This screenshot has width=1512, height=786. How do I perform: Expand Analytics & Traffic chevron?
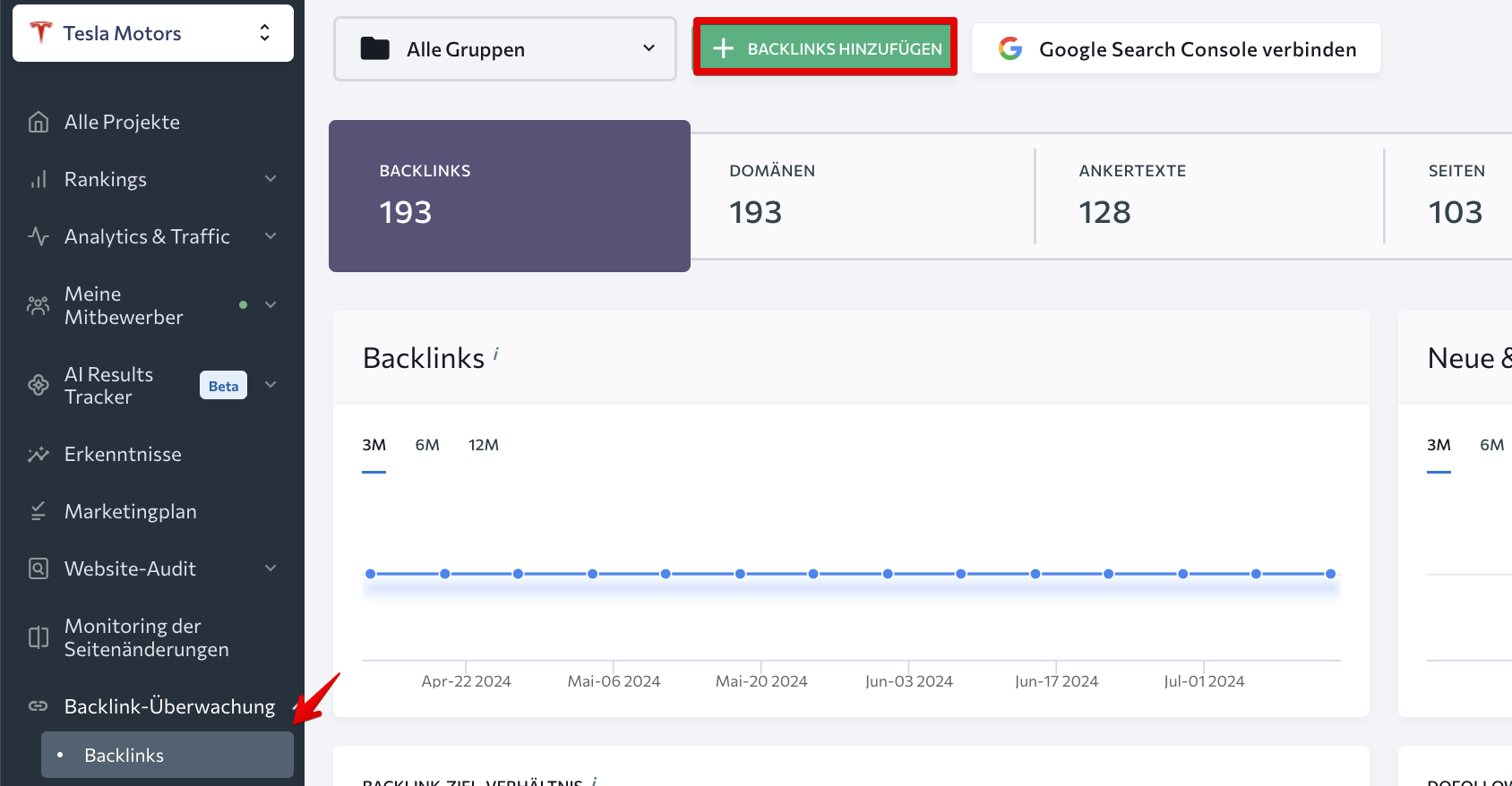271,236
